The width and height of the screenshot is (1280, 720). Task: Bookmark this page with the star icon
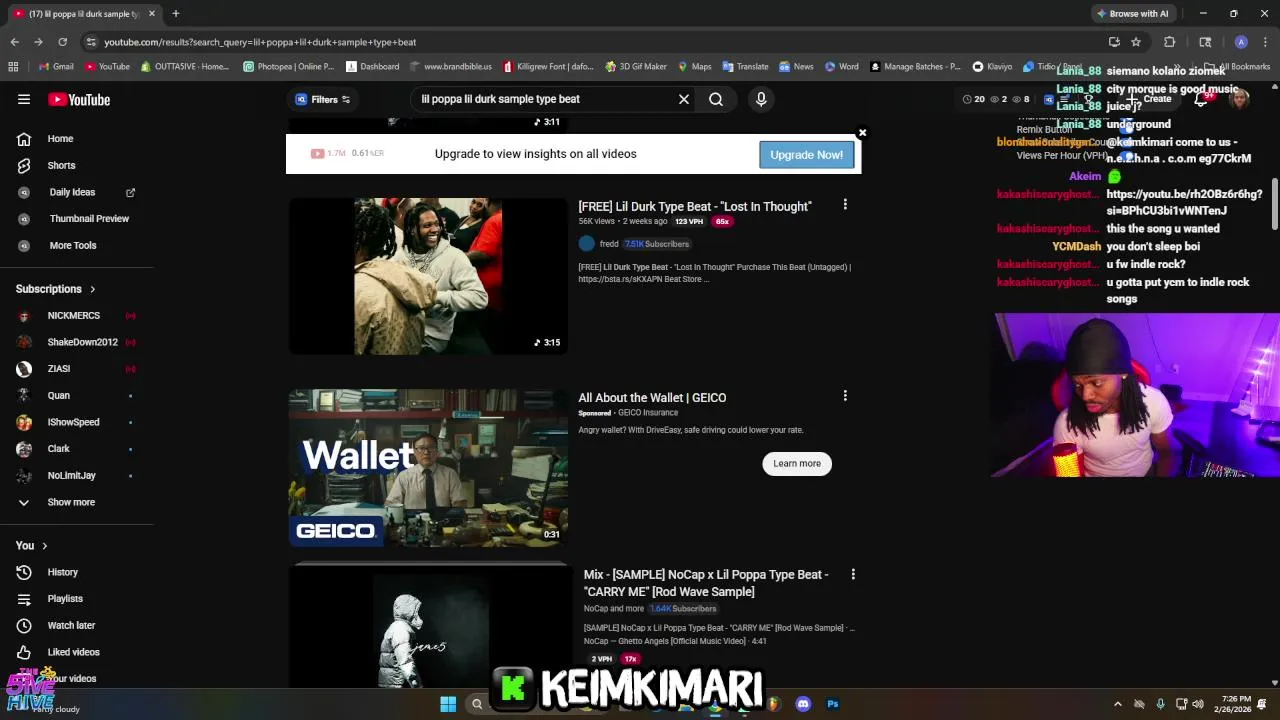pyautogui.click(x=1136, y=42)
